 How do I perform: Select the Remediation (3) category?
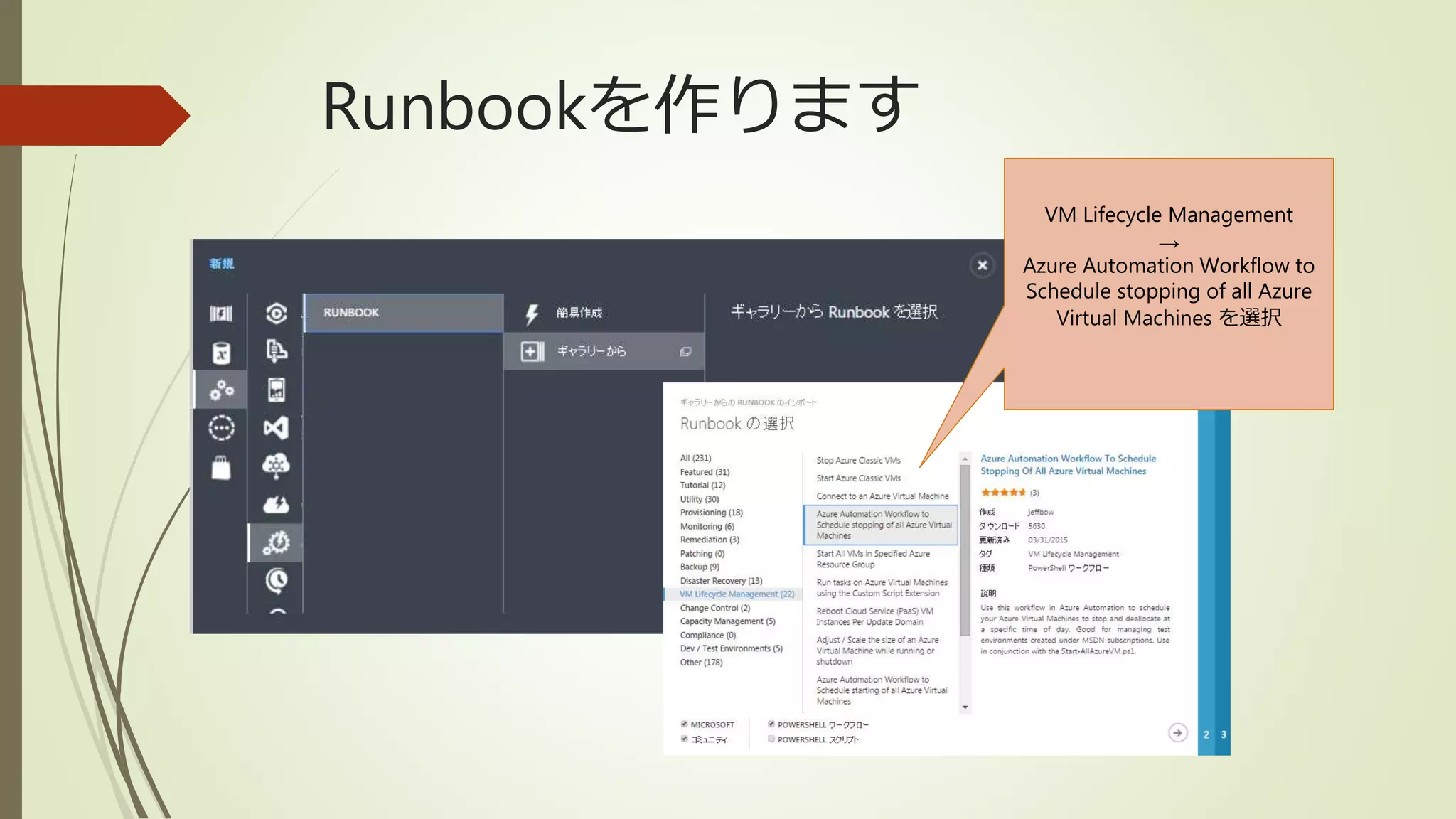click(710, 540)
